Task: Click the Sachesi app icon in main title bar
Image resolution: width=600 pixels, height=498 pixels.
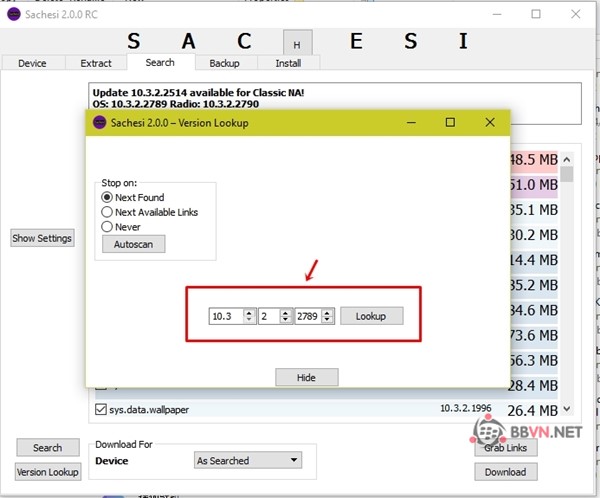Action: click(x=11, y=14)
